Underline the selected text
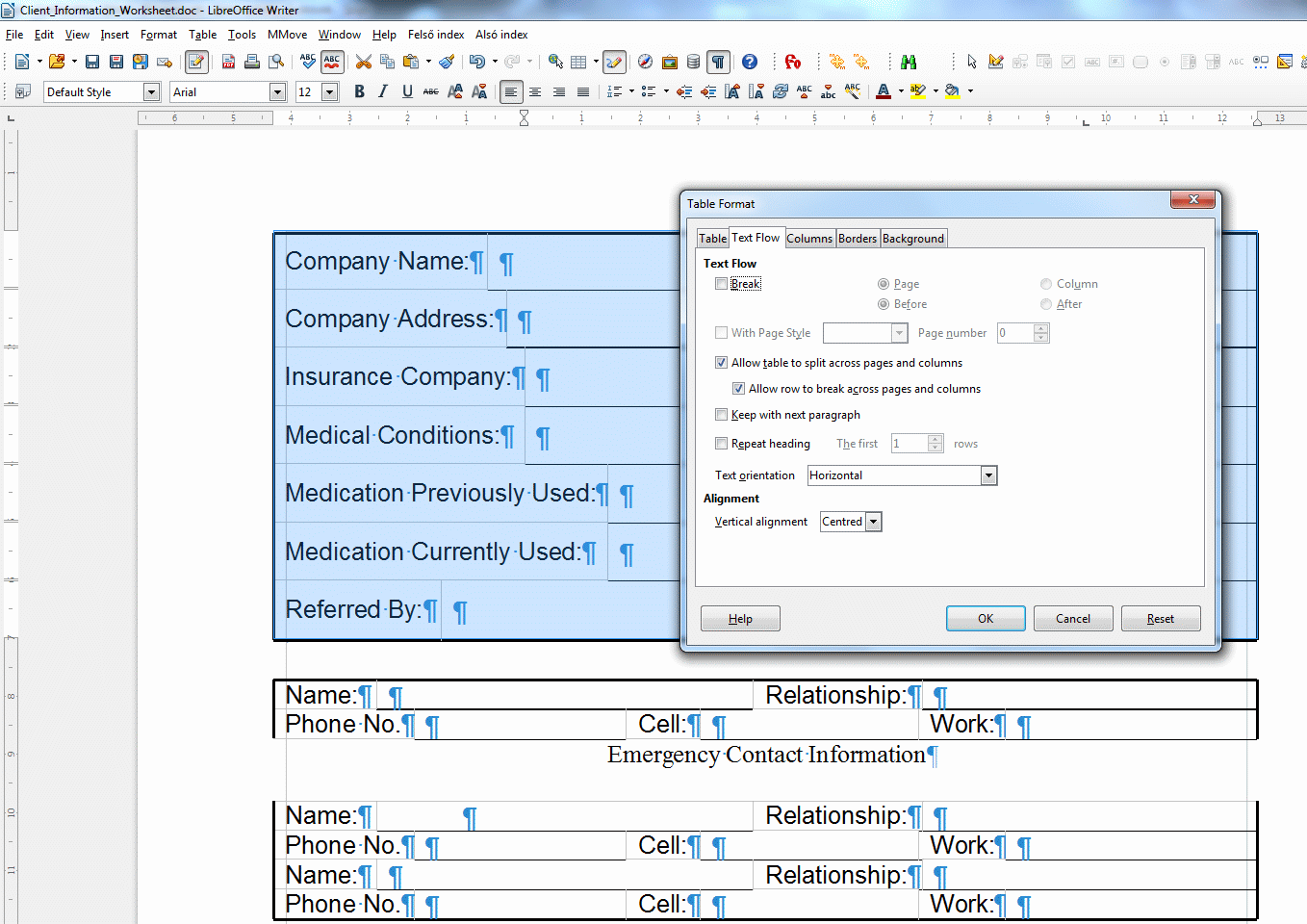Viewport: 1307px width, 924px height. click(407, 91)
